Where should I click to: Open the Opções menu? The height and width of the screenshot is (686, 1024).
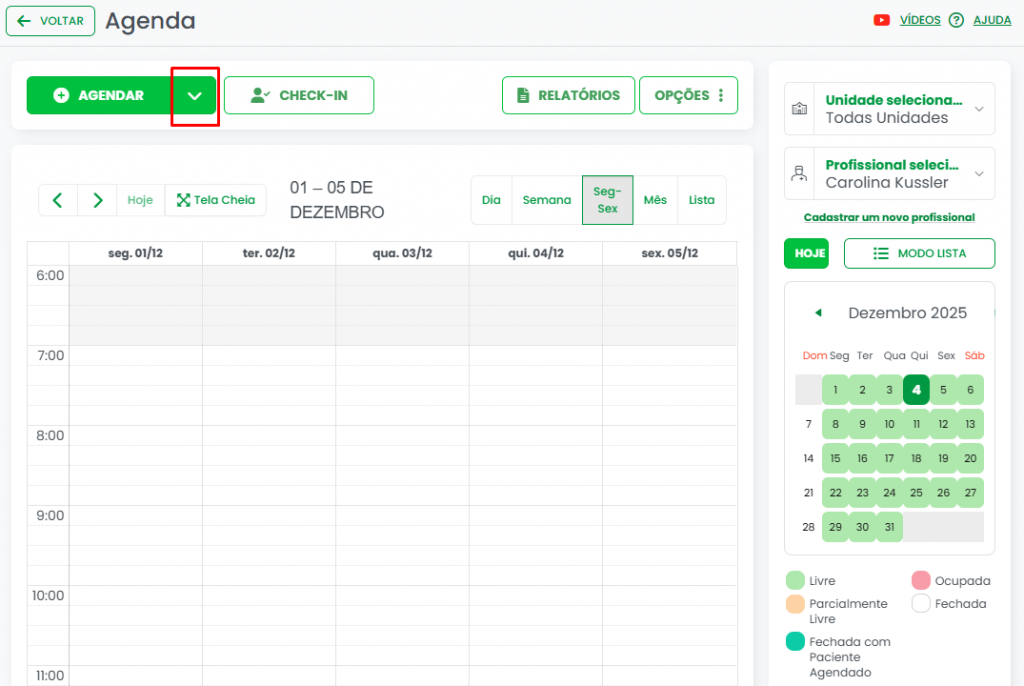[688, 95]
